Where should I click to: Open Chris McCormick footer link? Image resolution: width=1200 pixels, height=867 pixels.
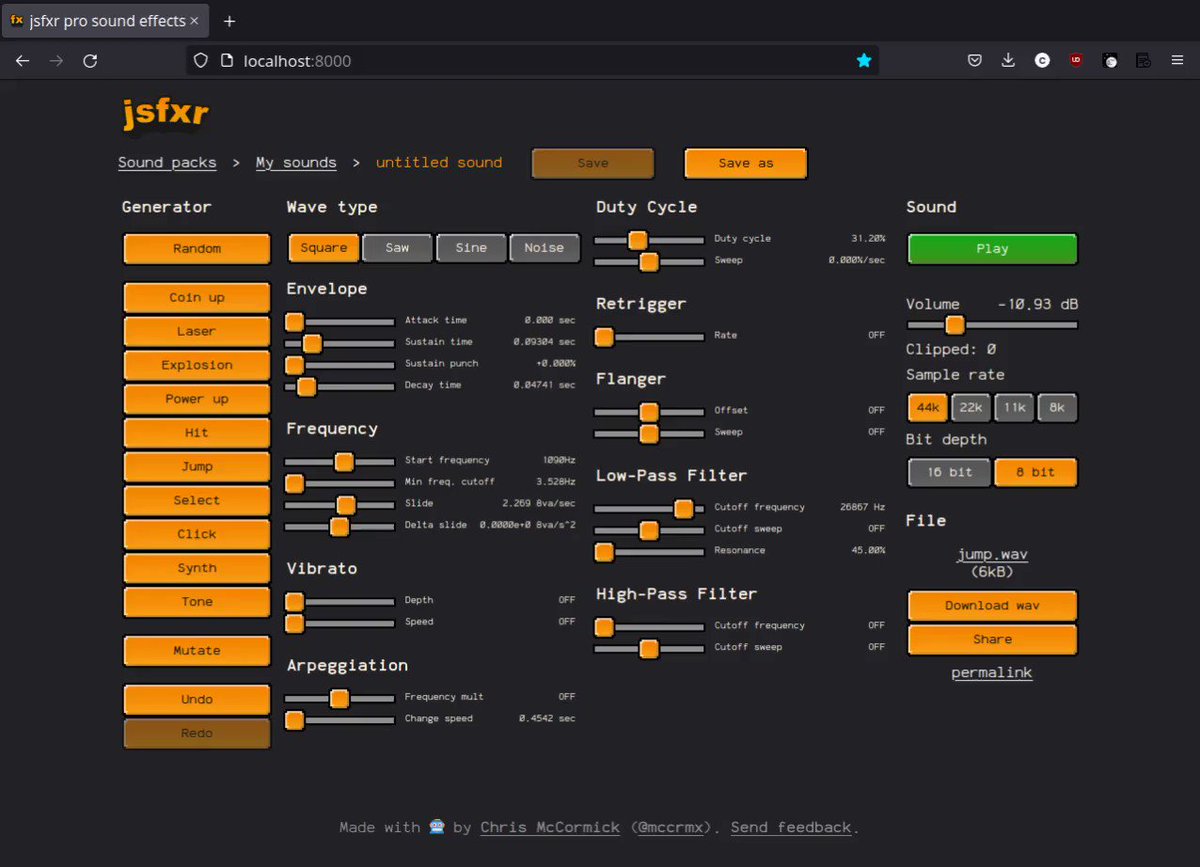pyautogui.click(x=550, y=827)
